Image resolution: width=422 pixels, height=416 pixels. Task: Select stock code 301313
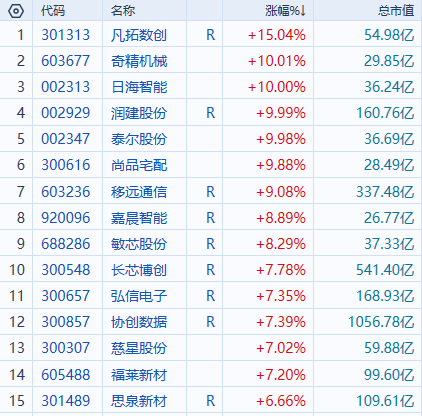click(66, 35)
